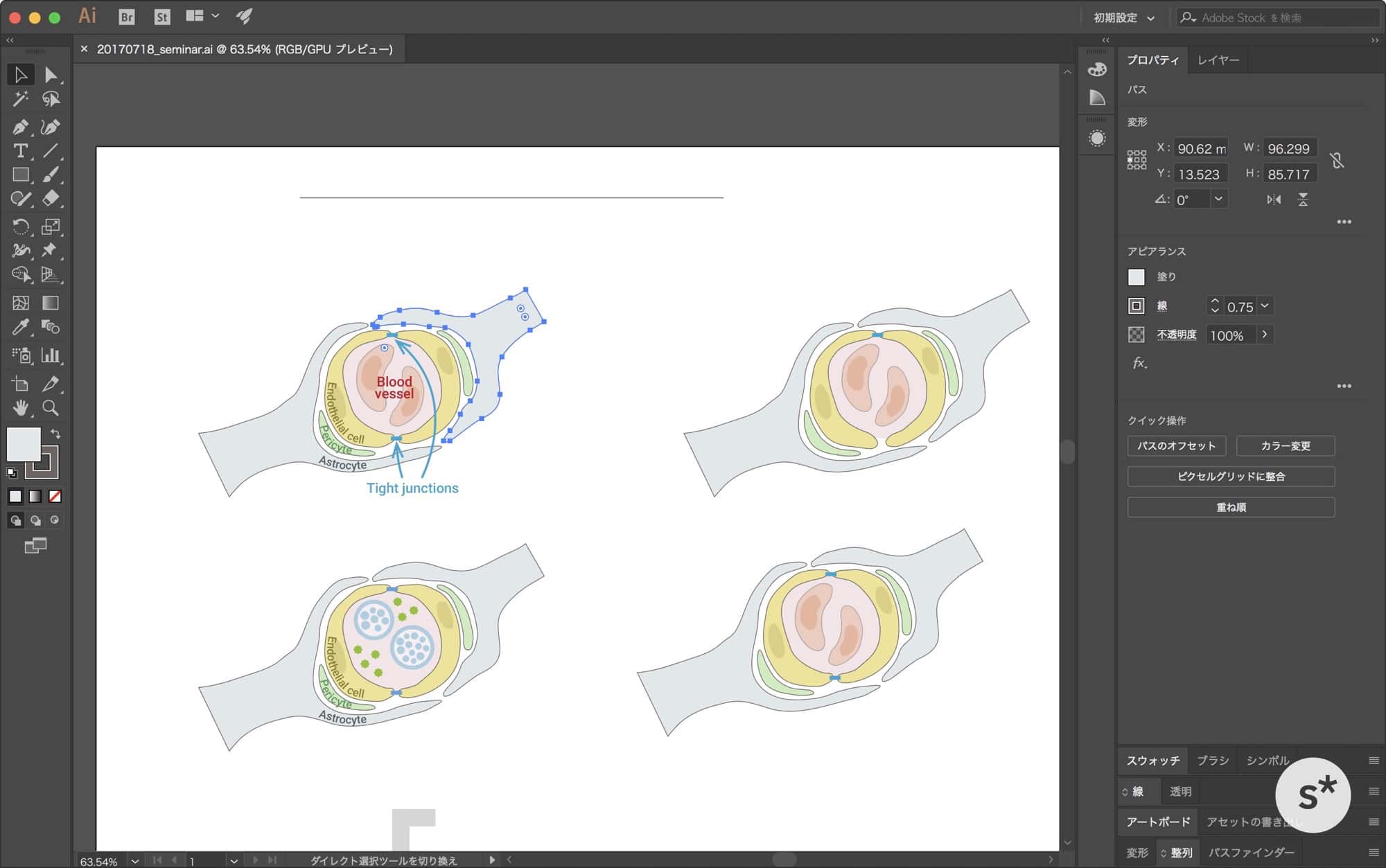Open the 初期設定 workspace switcher
Image resolution: width=1386 pixels, height=868 pixels.
(x=1124, y=18)
